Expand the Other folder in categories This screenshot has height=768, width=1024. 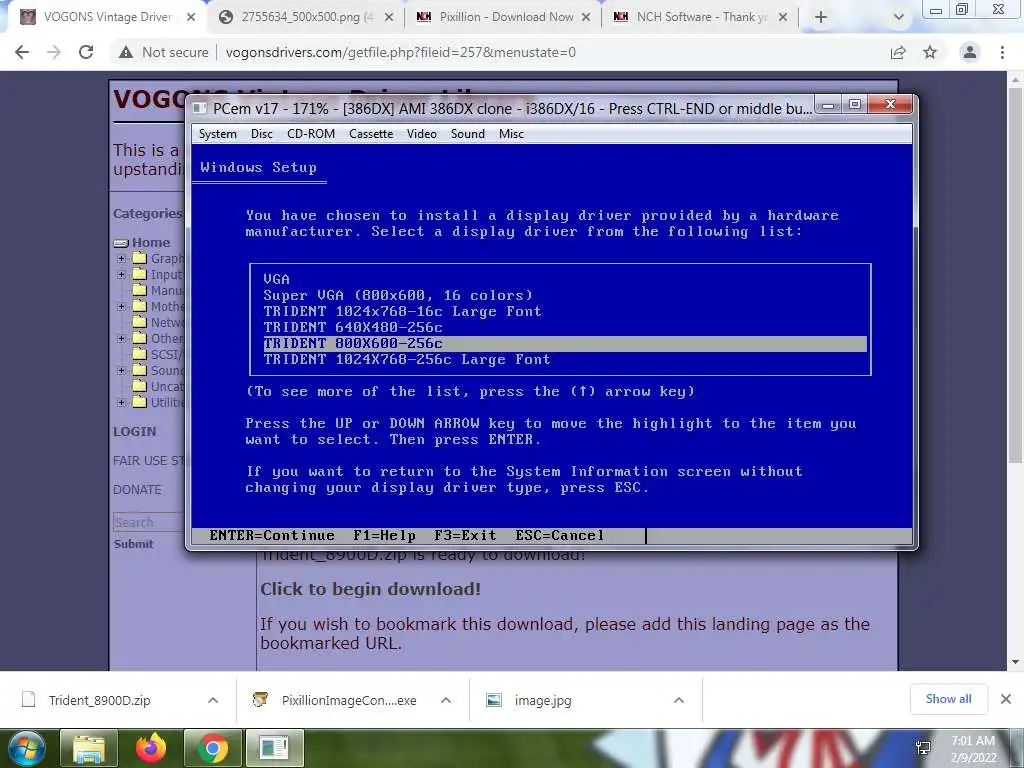point(121,338)
